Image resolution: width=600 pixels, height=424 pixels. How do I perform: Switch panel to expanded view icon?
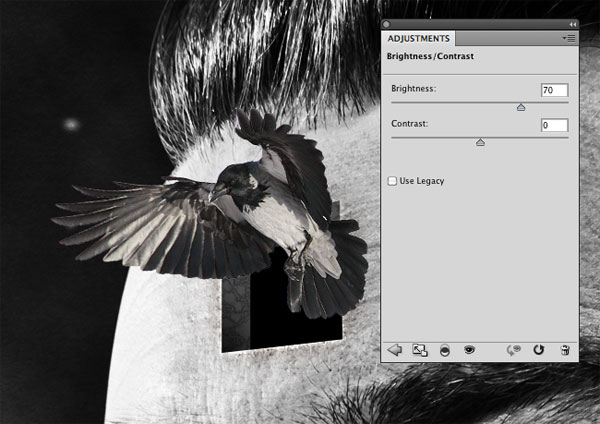click(x=420, y=350)
